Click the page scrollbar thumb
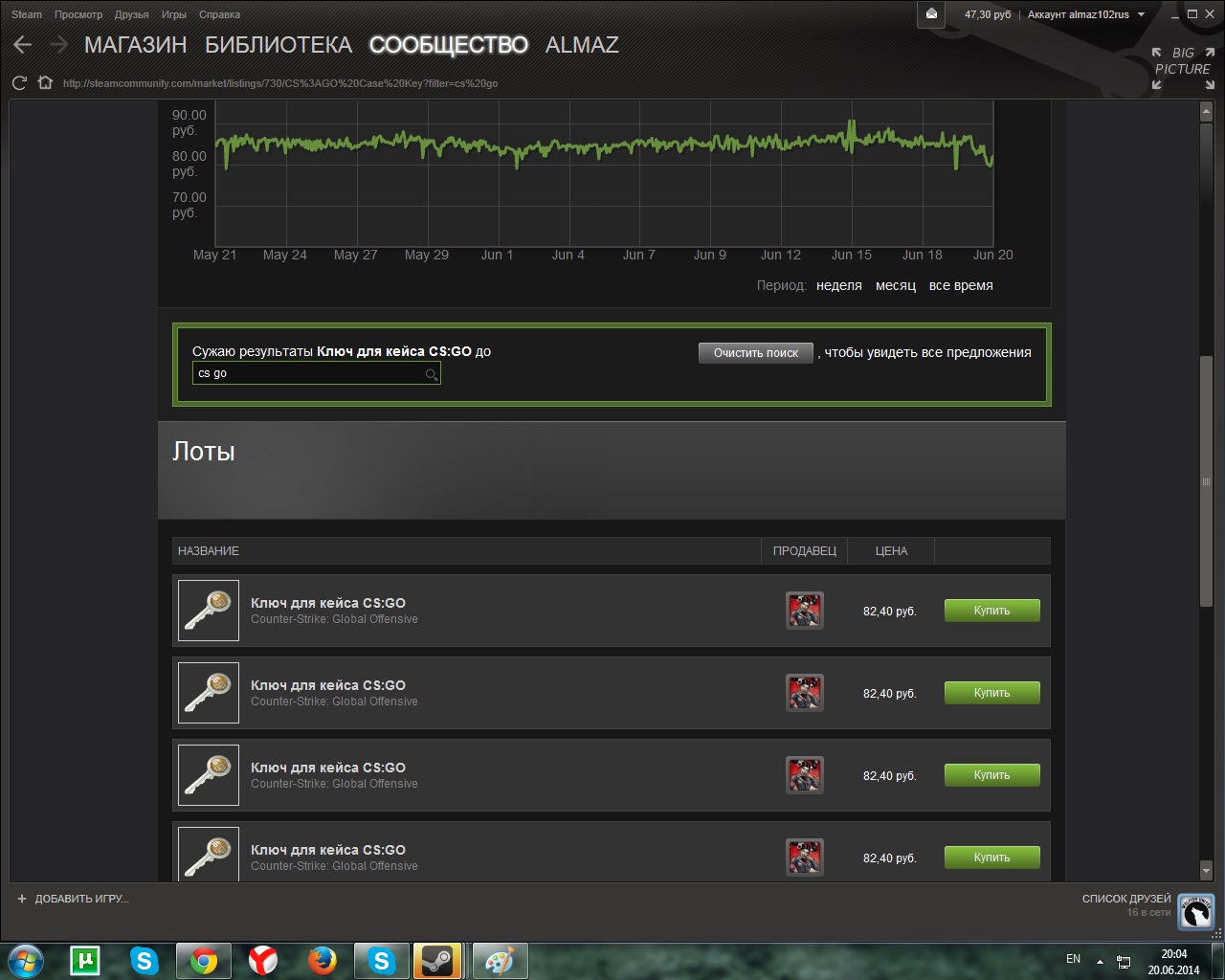The height and width of the screenshot is (980, 1225). coord(1207,480)
